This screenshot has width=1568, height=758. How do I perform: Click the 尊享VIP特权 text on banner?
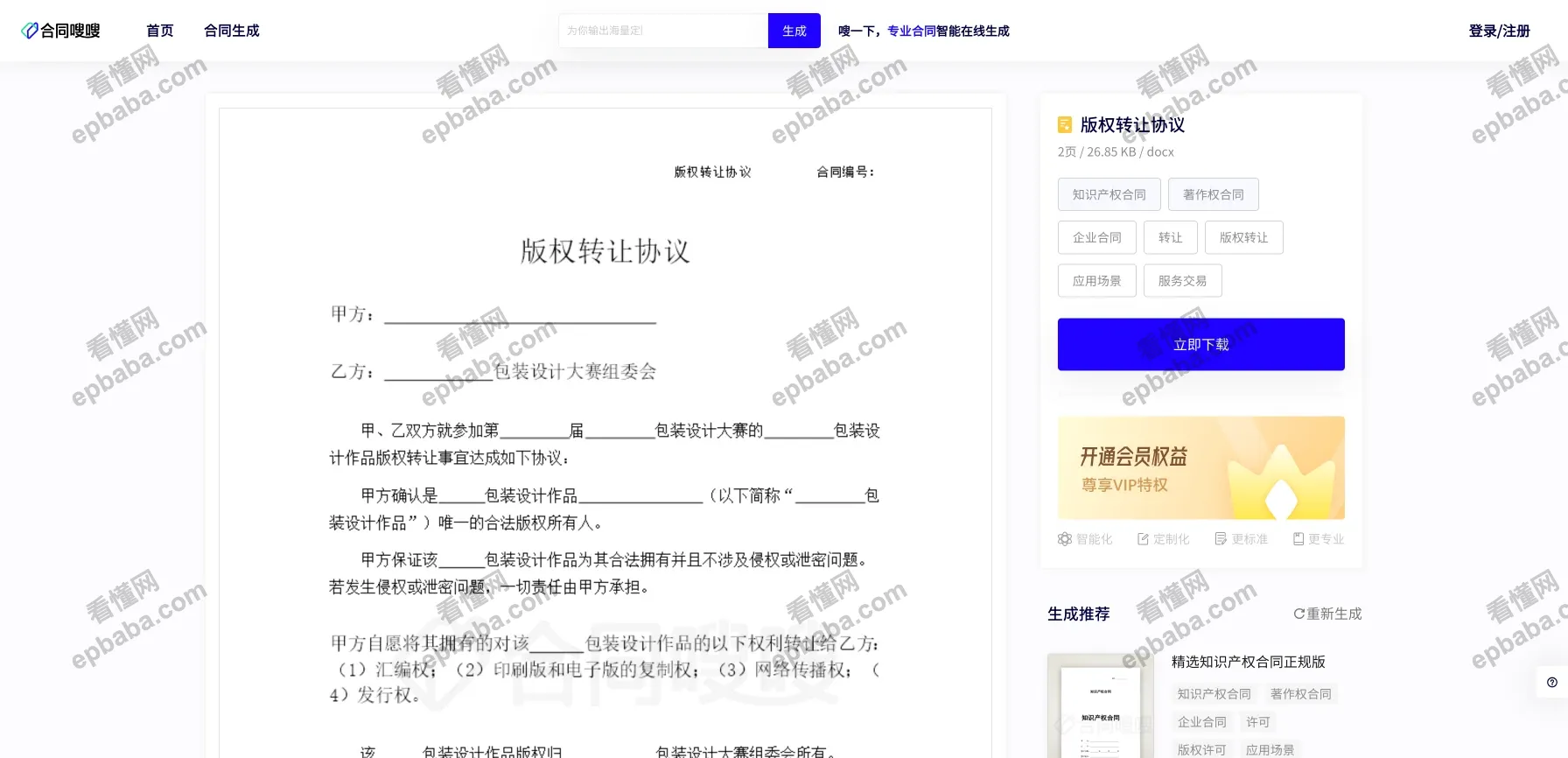[x=1124, y=485]
